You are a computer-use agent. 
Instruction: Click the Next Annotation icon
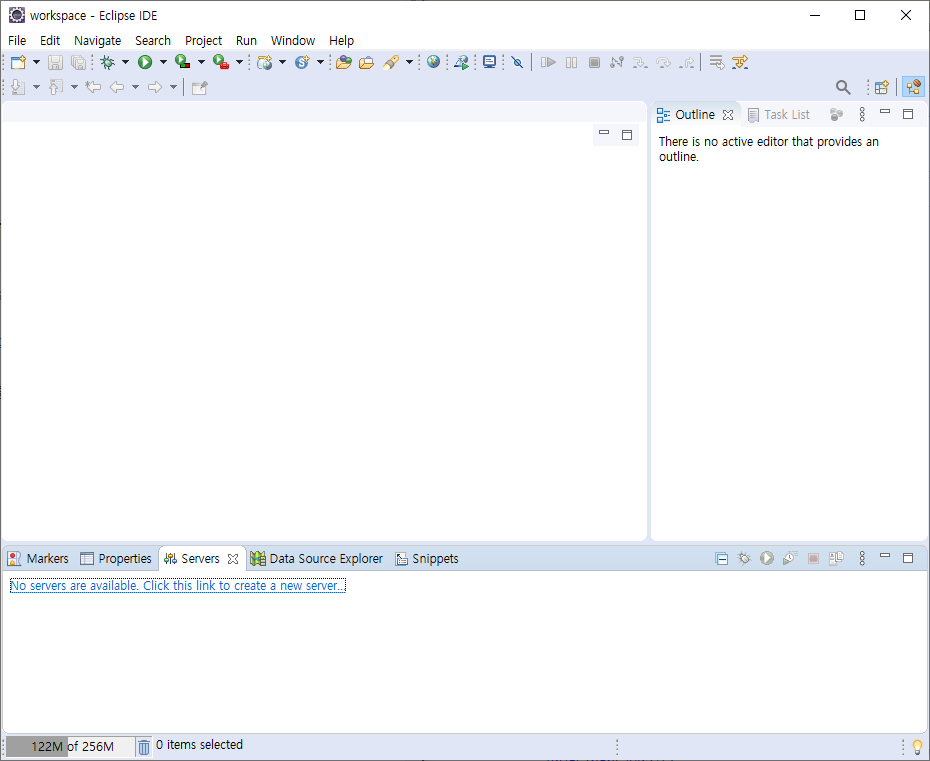click(18, 87)
